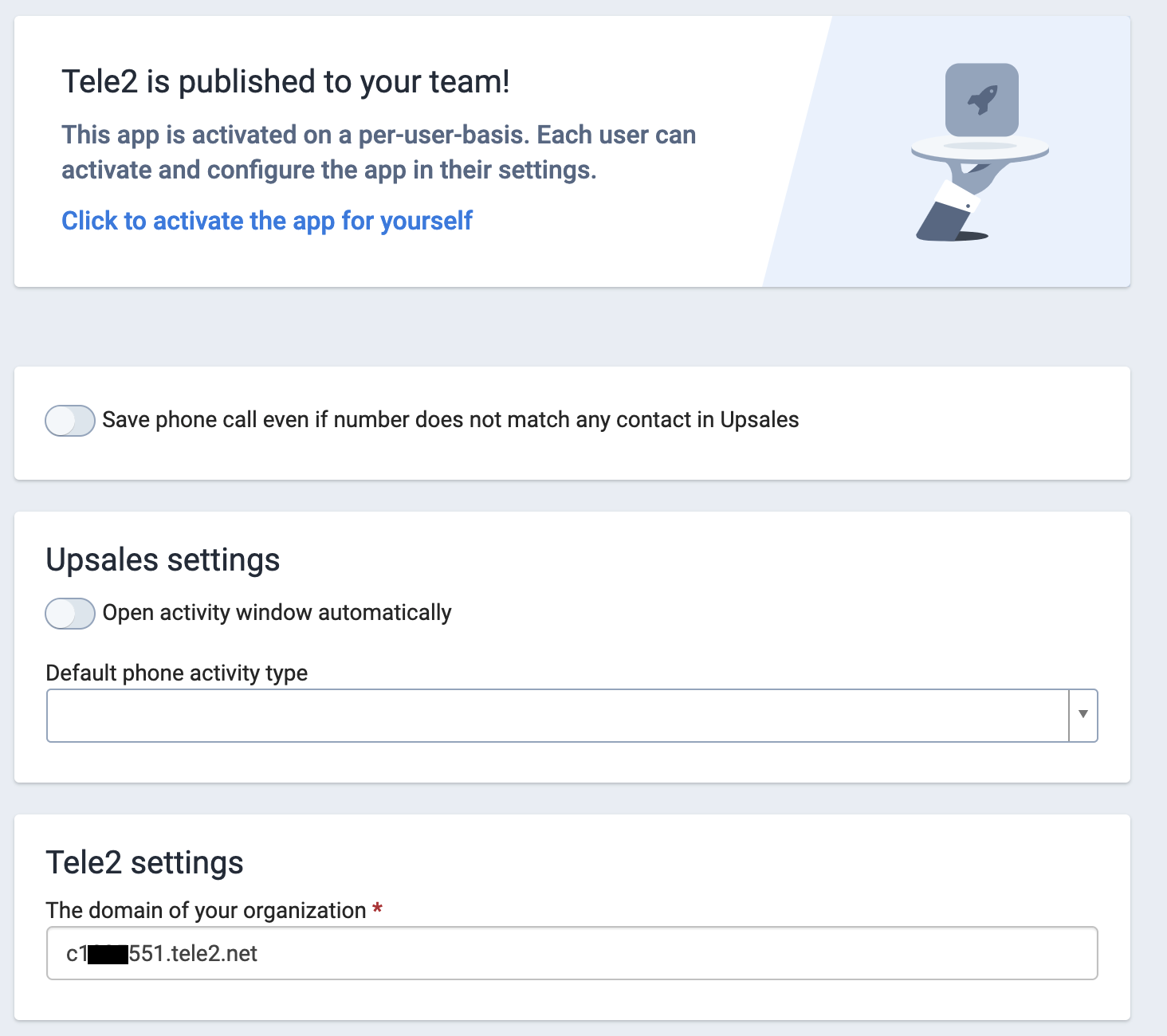1167x1036 pixels.
Task: Click The domain of your organization label
Action: pos(206,910)
